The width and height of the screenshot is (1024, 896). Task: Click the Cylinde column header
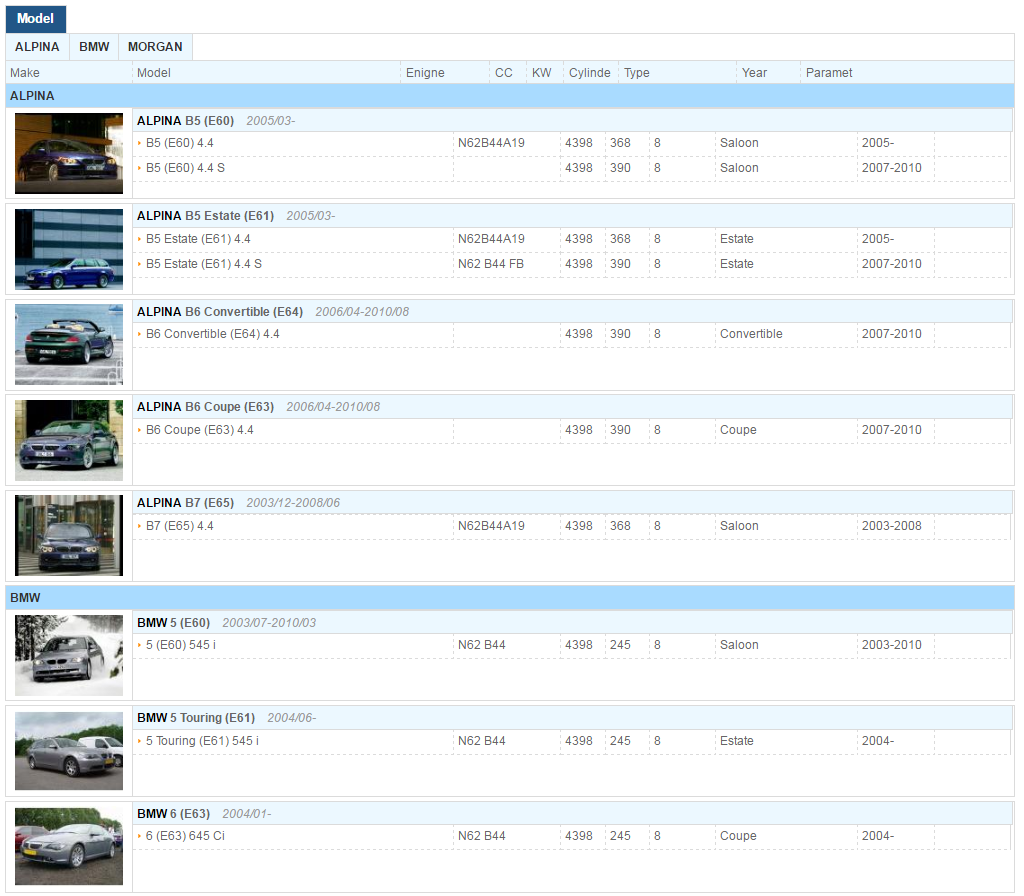pyautogui.click(x=589, y=72)
